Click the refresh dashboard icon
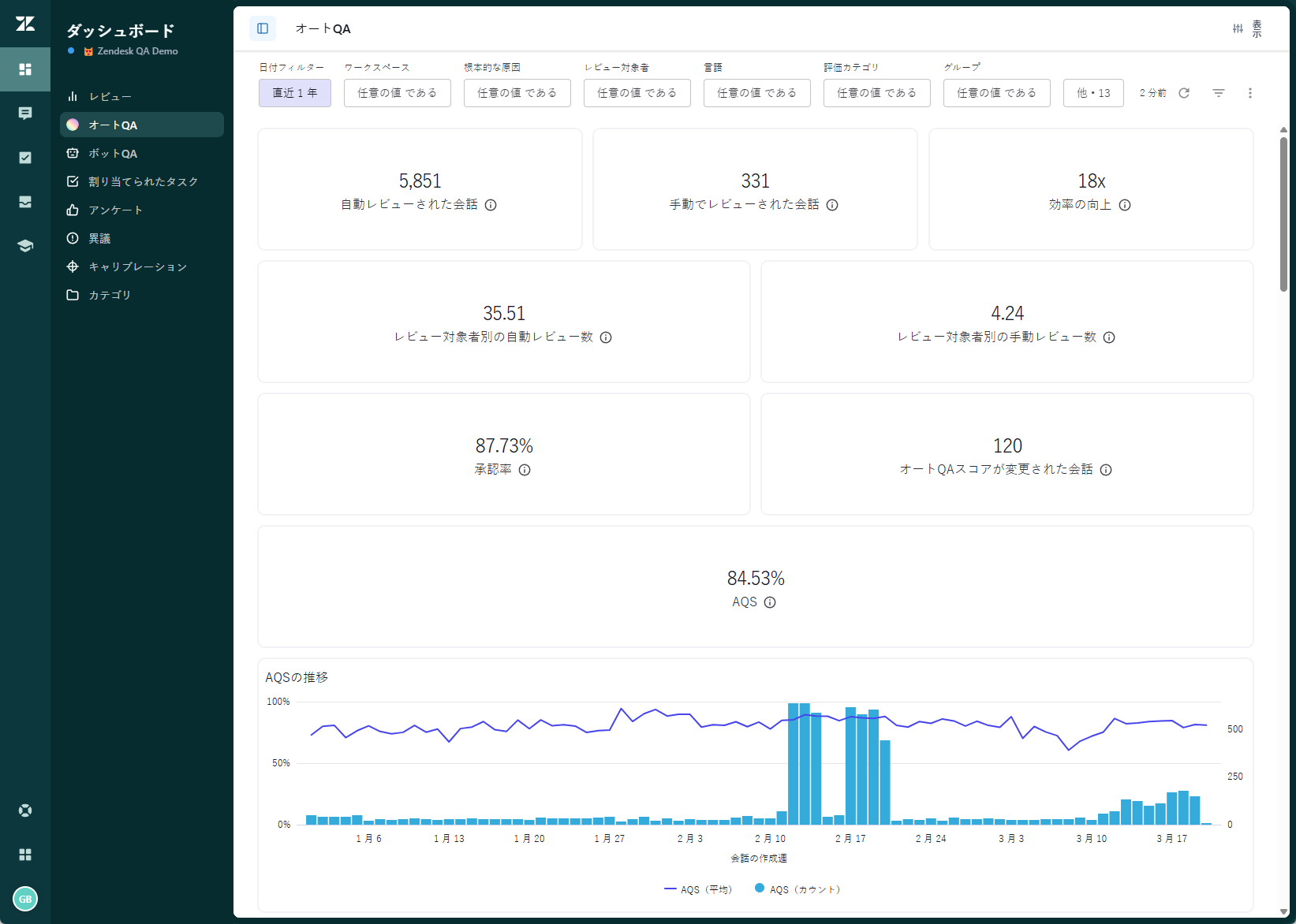The image size is (1296, 924). tap(1184, 93)
